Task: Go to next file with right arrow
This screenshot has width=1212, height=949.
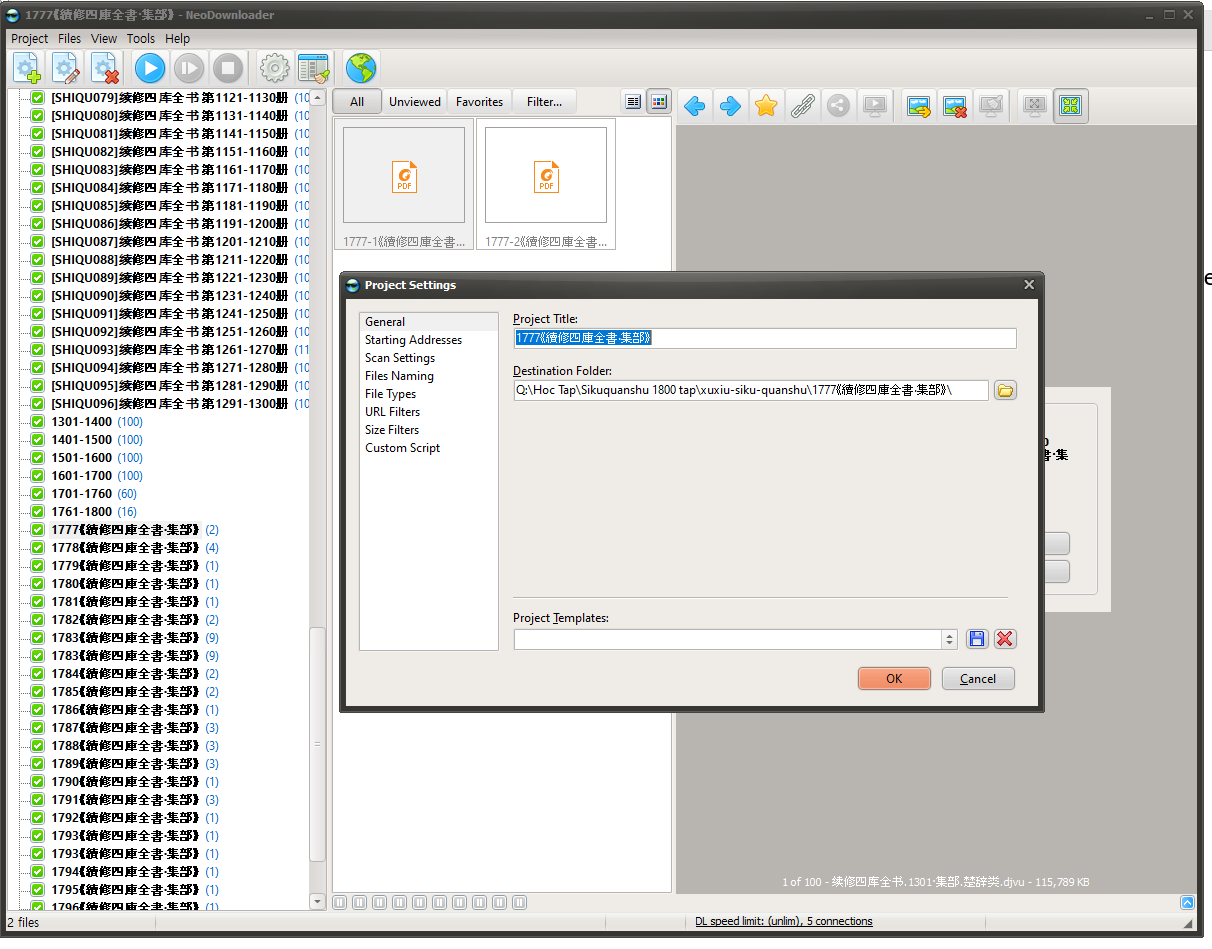Action: (x=731, y=106)
